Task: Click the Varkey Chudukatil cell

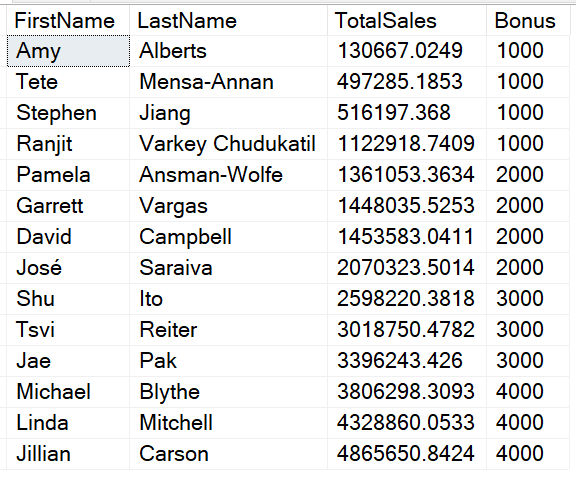Action: tap(228, 144)
